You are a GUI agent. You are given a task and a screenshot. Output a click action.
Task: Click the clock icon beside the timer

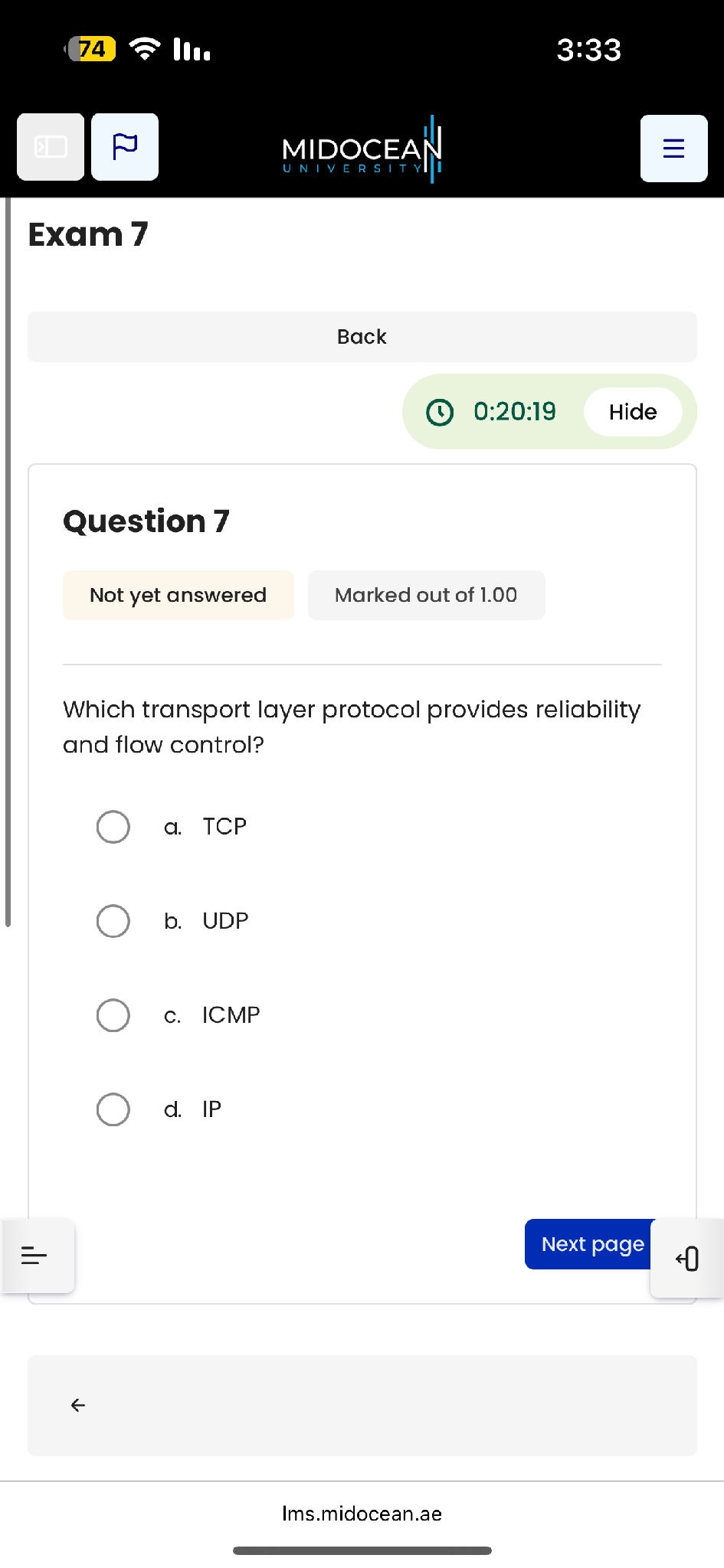pos(439,412)
